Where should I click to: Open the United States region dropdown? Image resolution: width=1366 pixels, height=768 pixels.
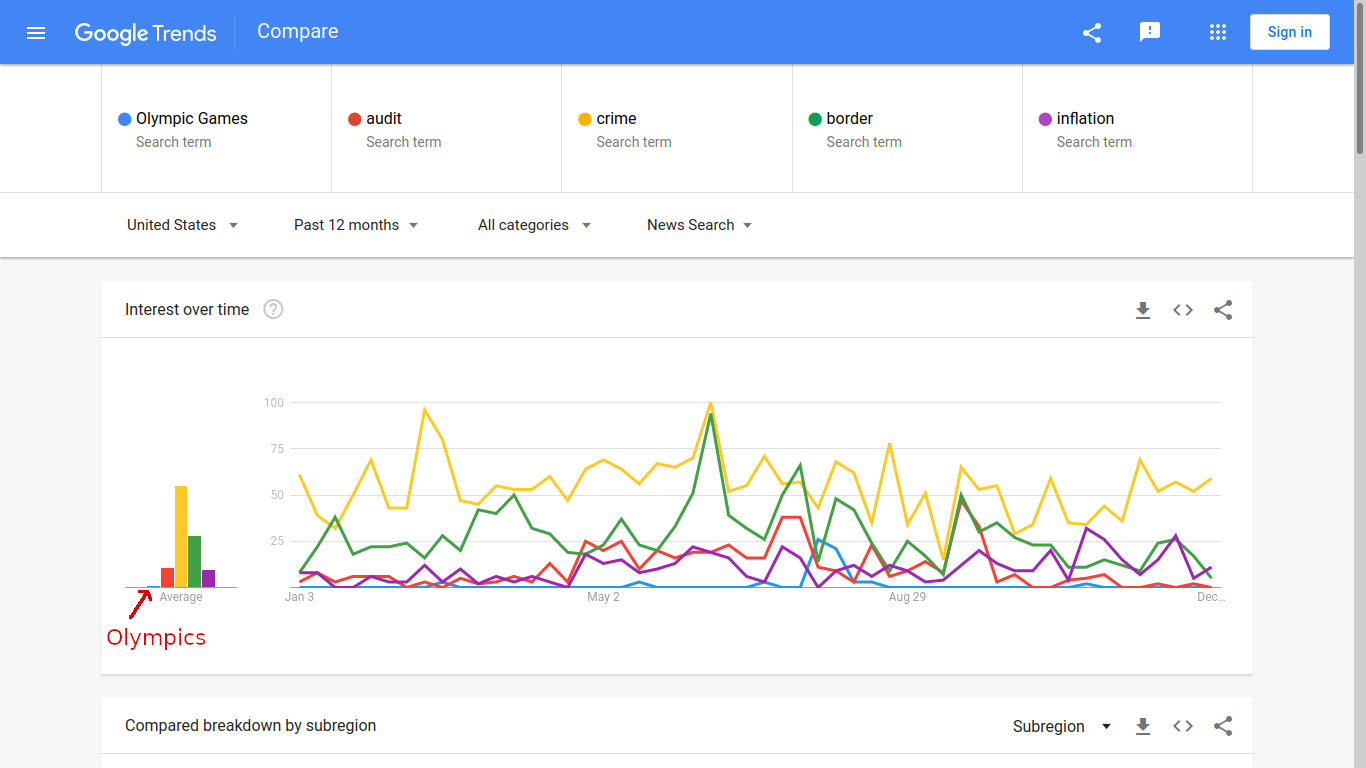[182, 225]
